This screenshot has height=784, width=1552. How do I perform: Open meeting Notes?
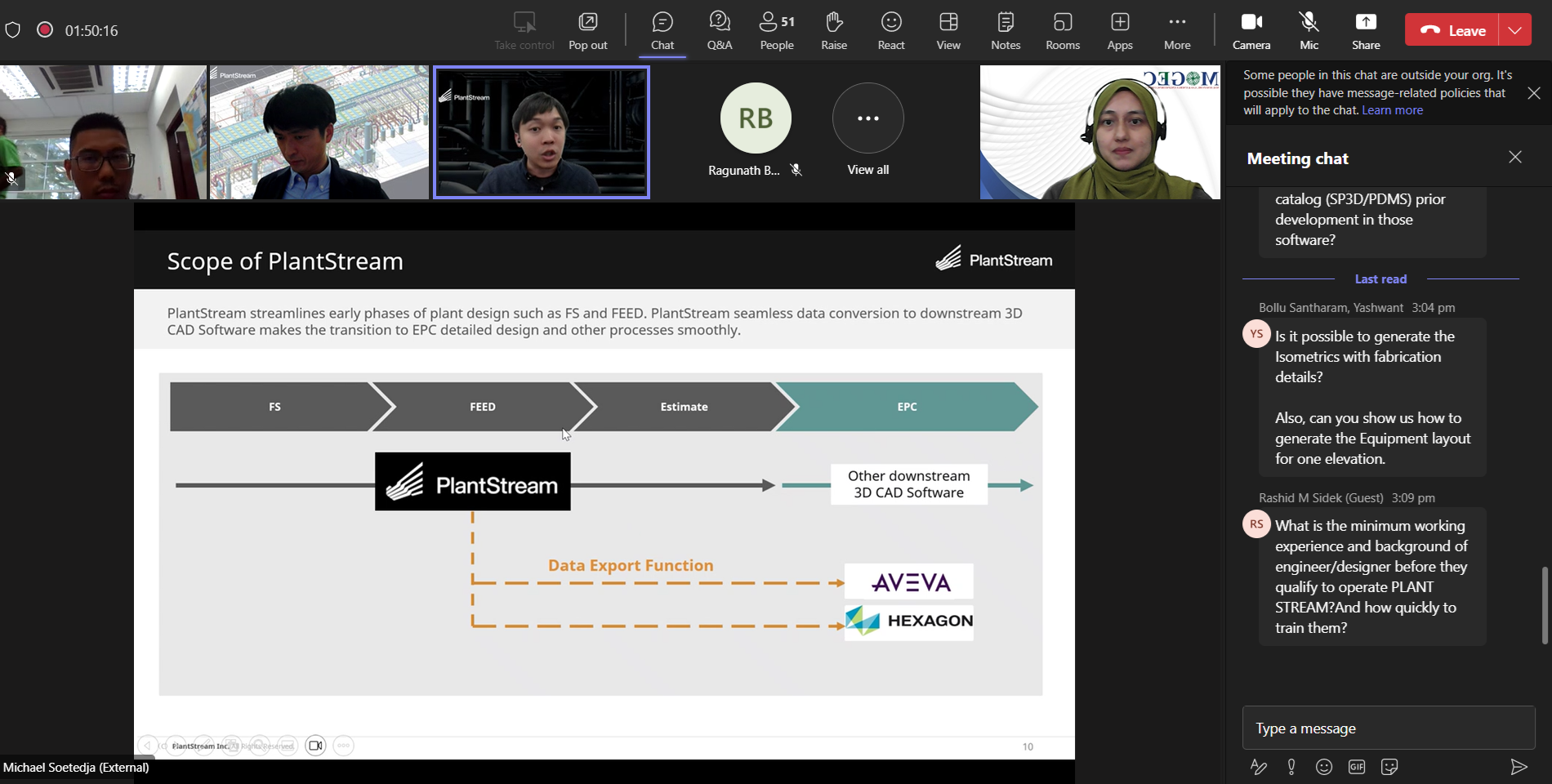click(1006, 30)
